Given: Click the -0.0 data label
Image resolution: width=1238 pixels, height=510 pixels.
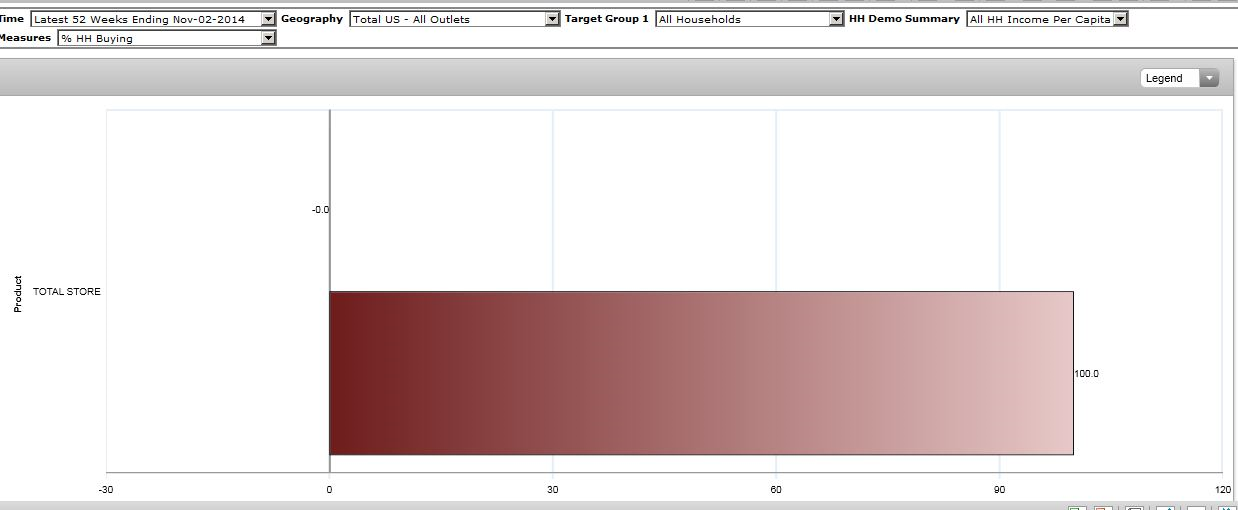Looking at the screenshot, I should click(x=320, y=210).
